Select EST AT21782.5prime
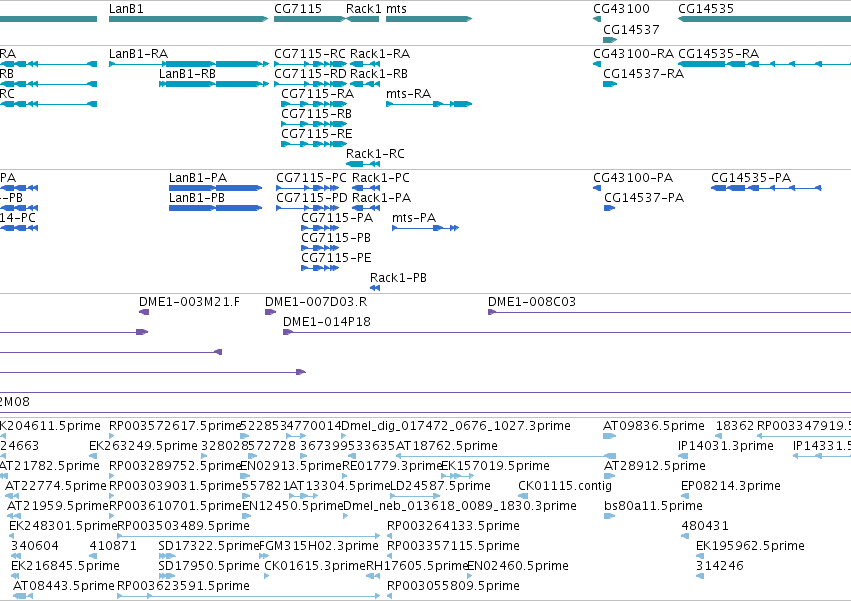This screenshot has width=851, height=601. [x=4, y=476]
